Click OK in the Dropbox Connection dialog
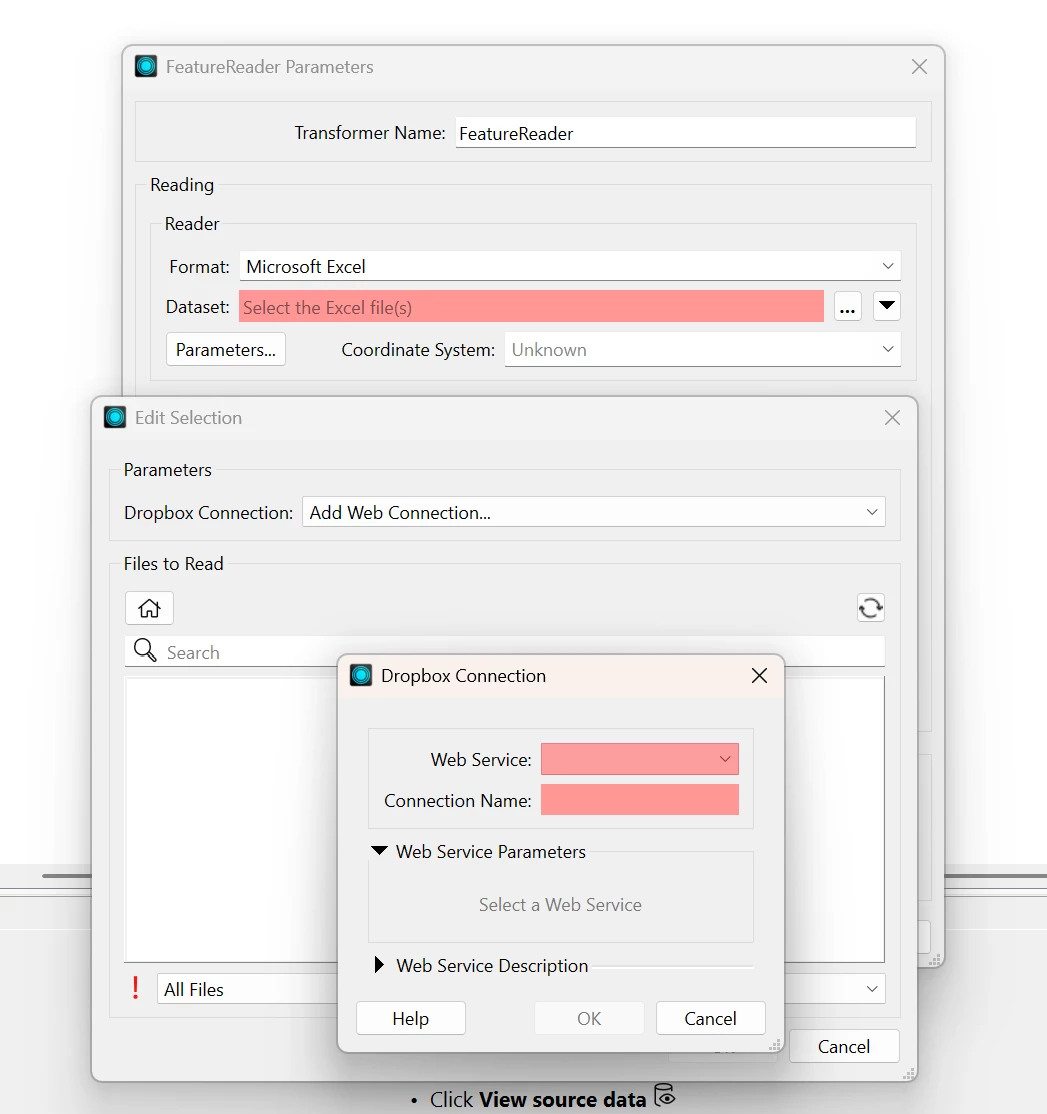1047x1114 pixels. tap(589, 1018)
